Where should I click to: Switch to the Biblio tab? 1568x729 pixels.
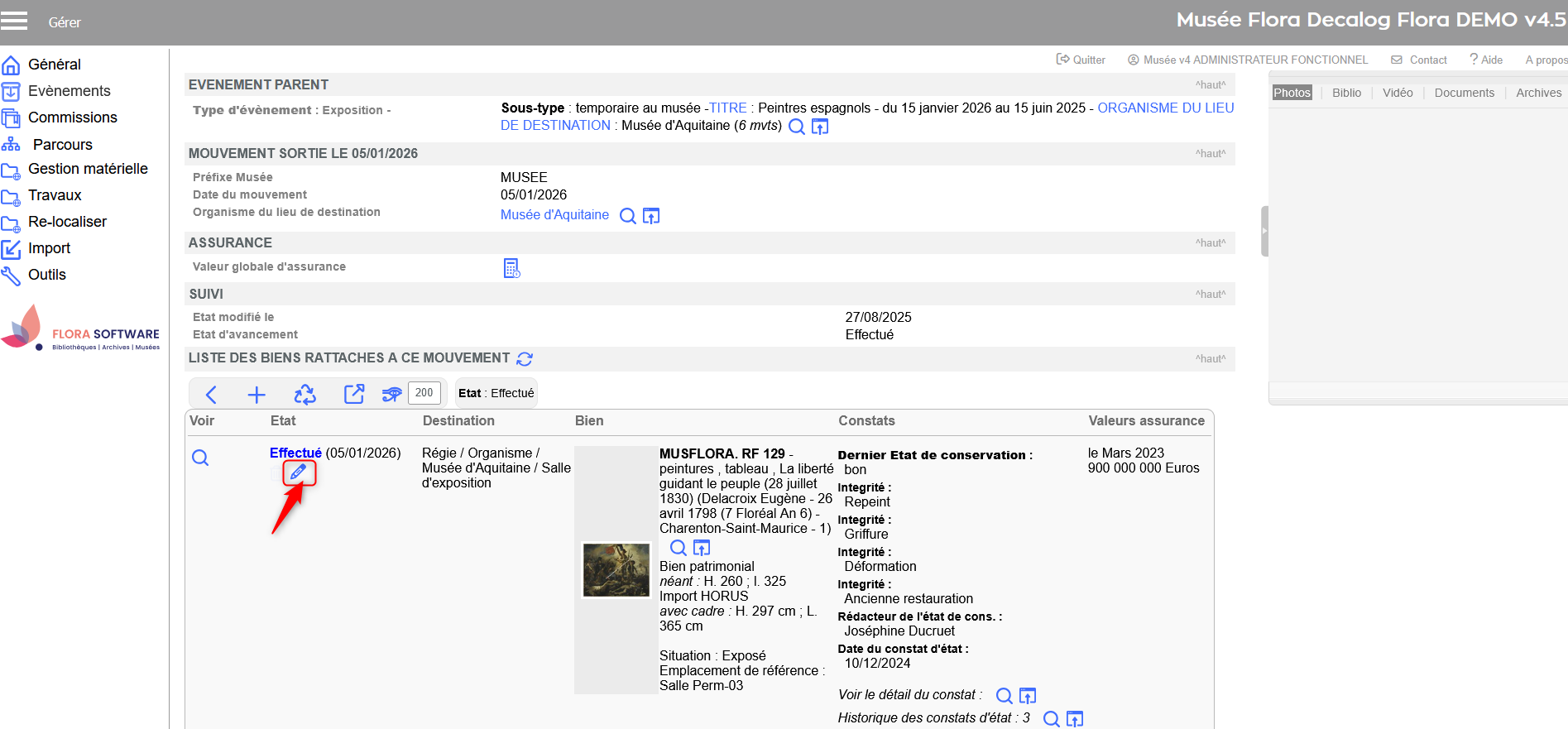(x=1346, y=93)
